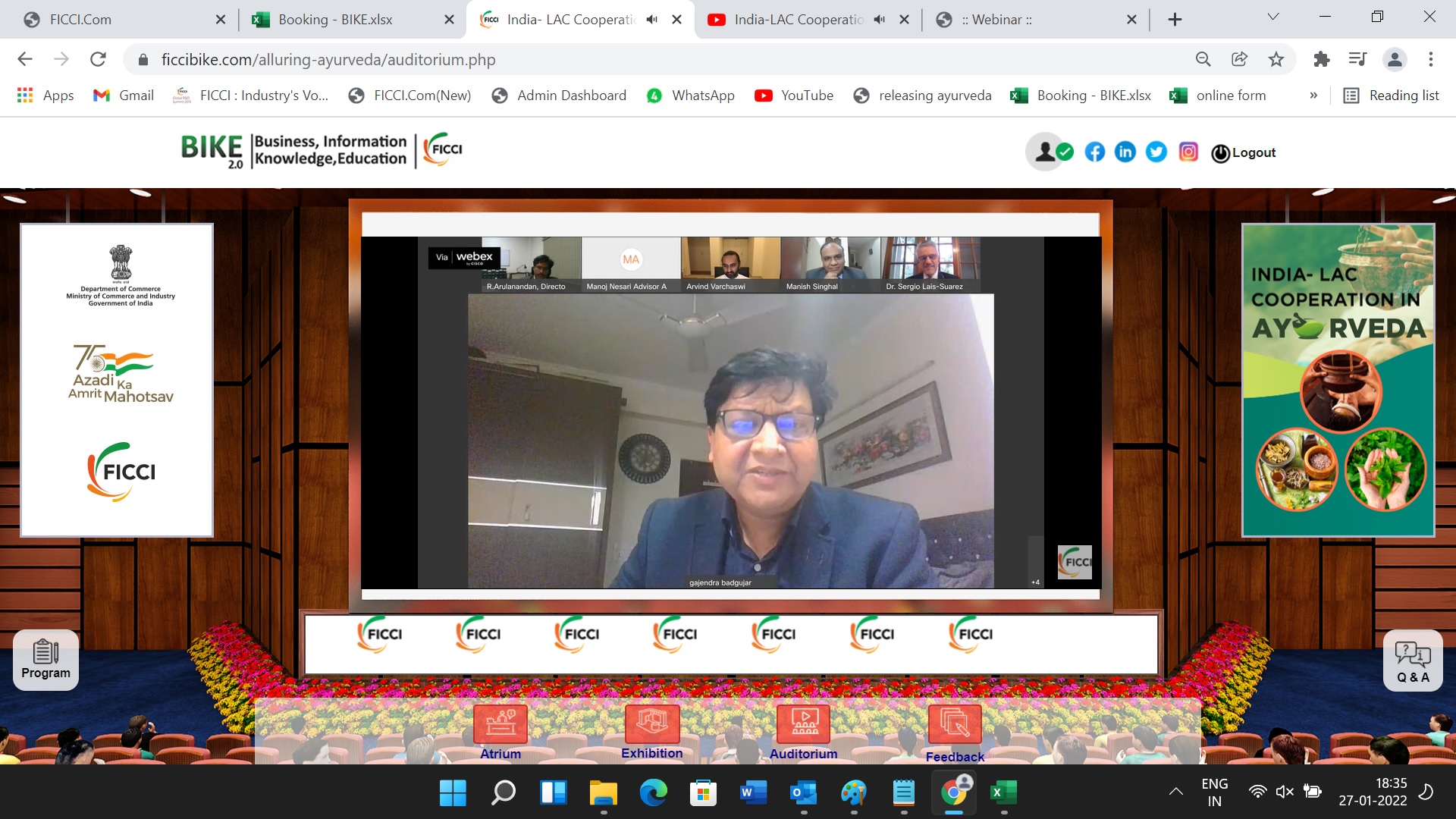Reload the page with refresh button
1456x819 pixels.
[x=98, y=59]
